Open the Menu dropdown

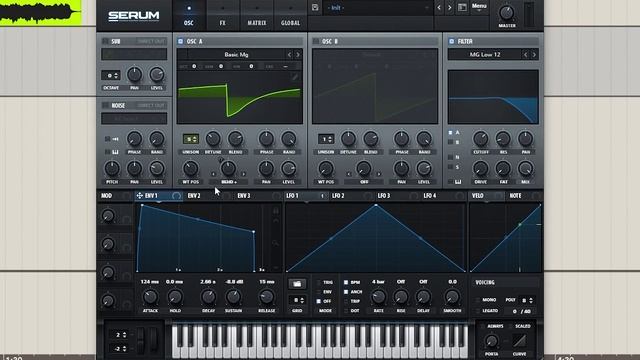click(x=479, y=7)
